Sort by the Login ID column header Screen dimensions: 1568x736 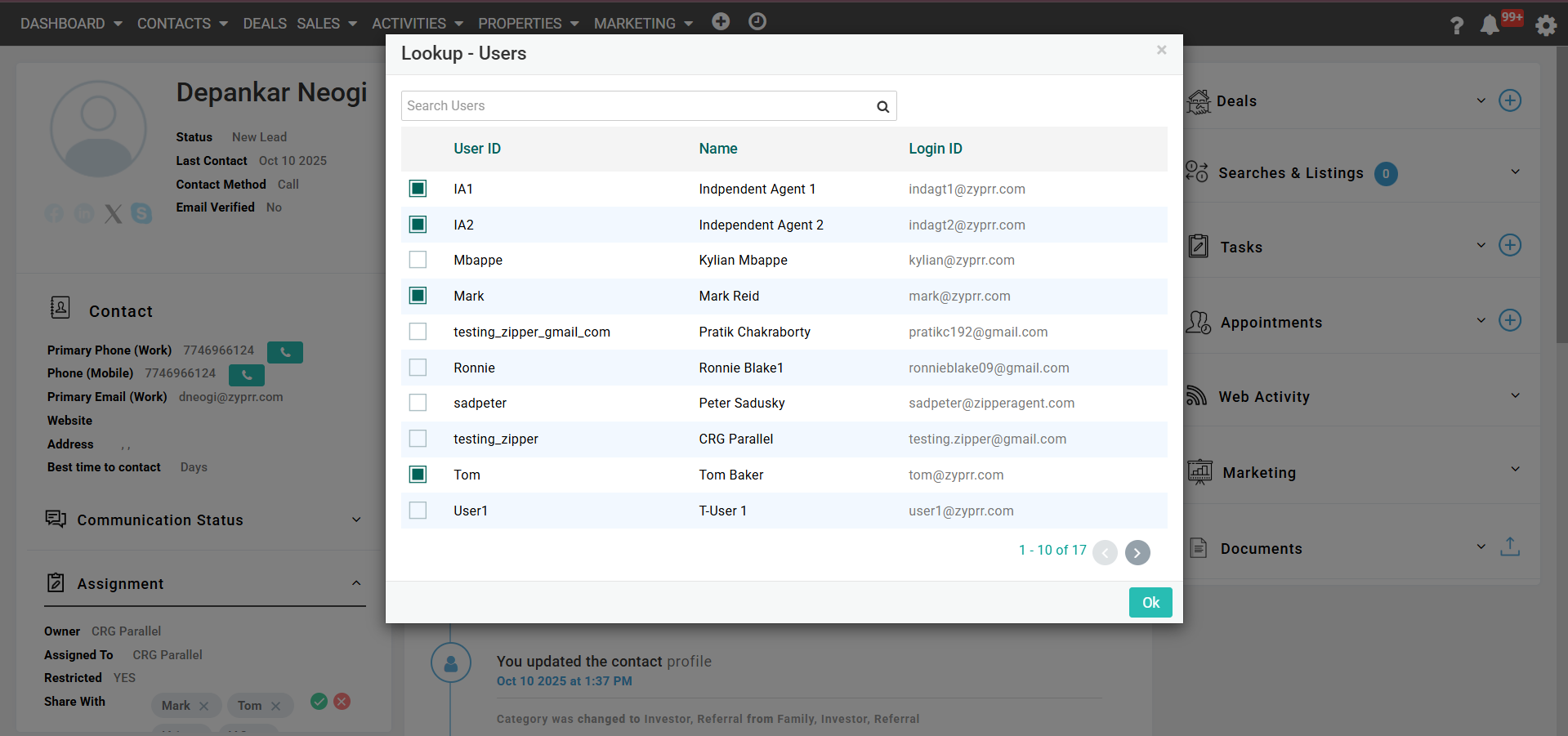[x=935, y=149]
